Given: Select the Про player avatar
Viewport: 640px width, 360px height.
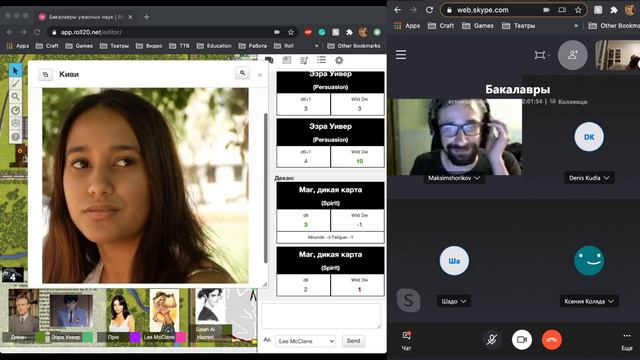Looking at the screenshot, I should [x=120, y=311].
